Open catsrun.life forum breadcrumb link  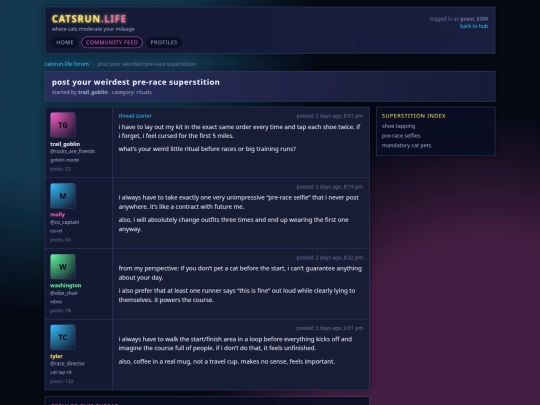[x=67, y=64]
